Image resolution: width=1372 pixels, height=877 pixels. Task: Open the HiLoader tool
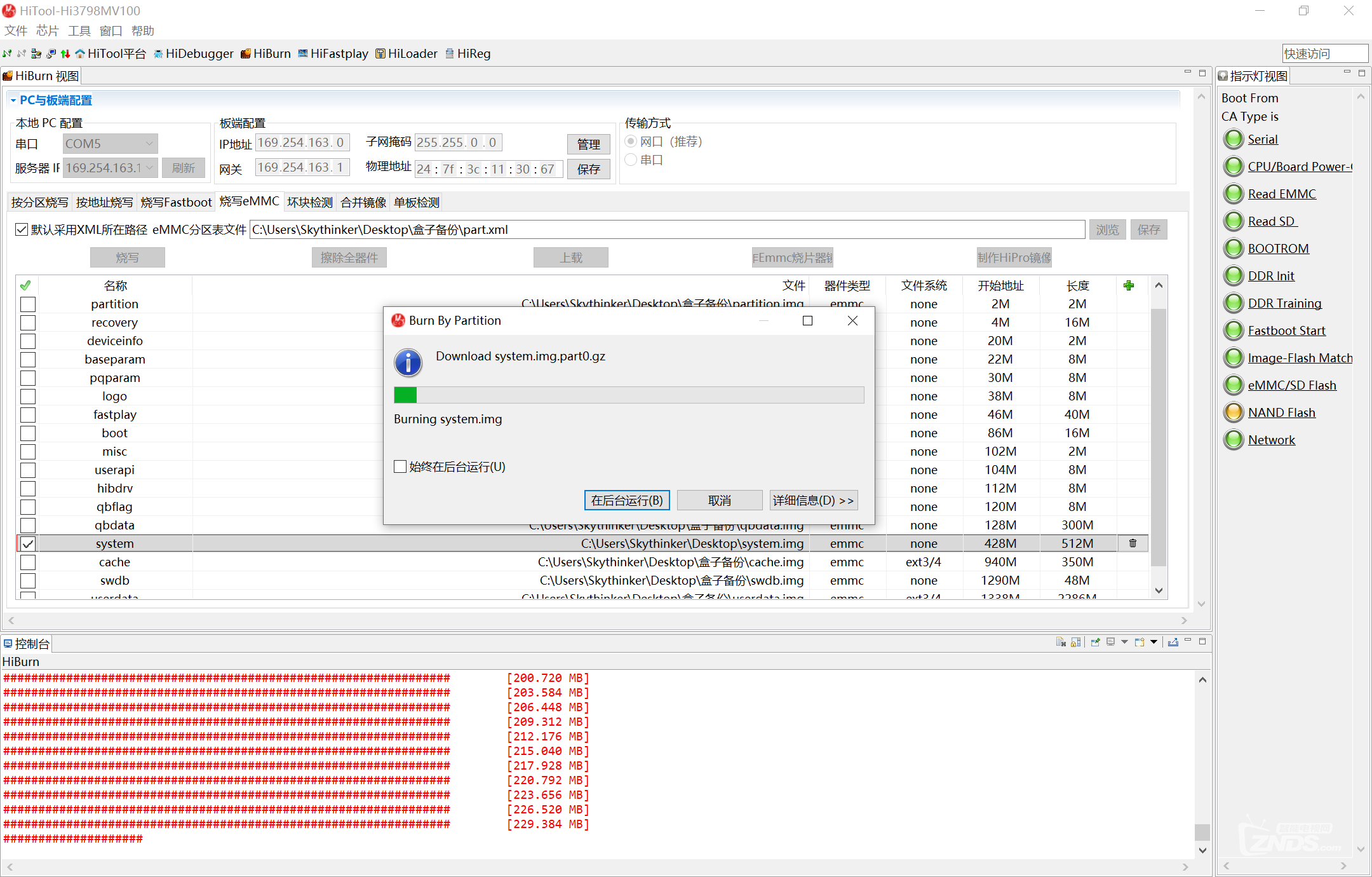tap(407, 53)
